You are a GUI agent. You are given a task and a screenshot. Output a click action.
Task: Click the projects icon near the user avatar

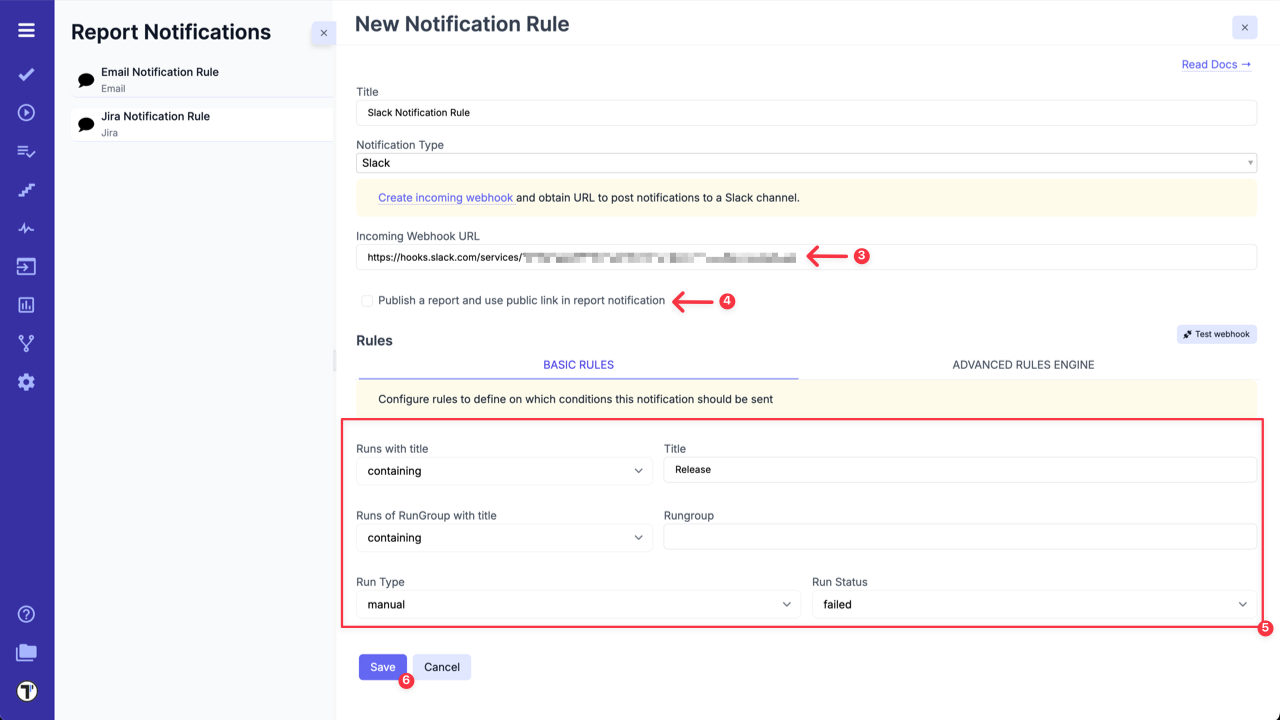click(x=26, y=652)
